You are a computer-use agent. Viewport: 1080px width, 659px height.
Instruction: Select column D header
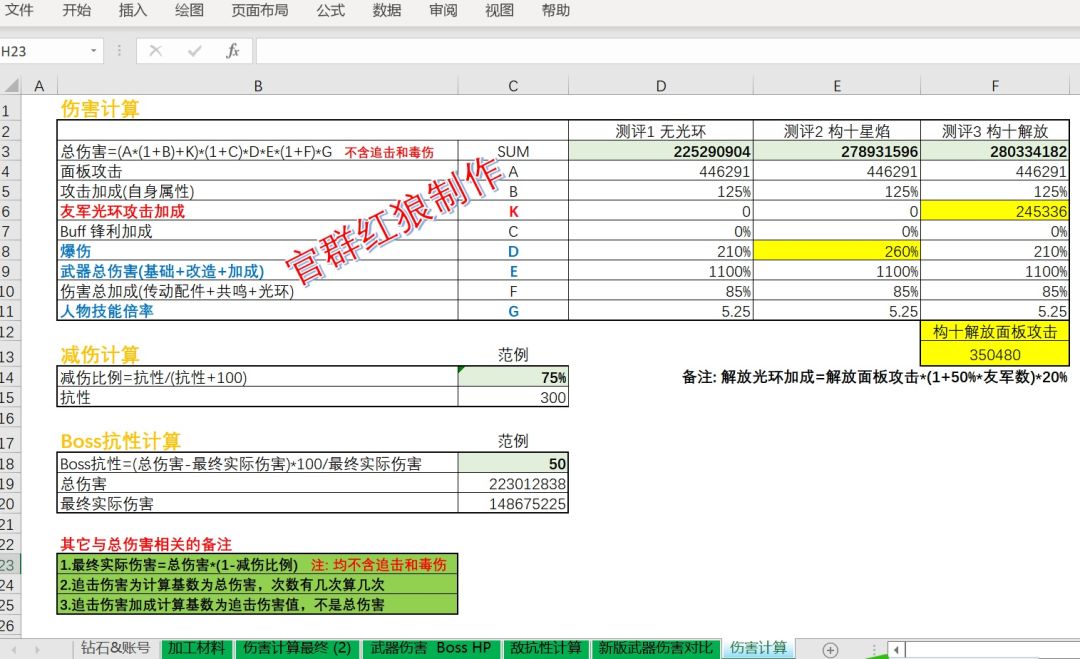[x=661, y=85]
